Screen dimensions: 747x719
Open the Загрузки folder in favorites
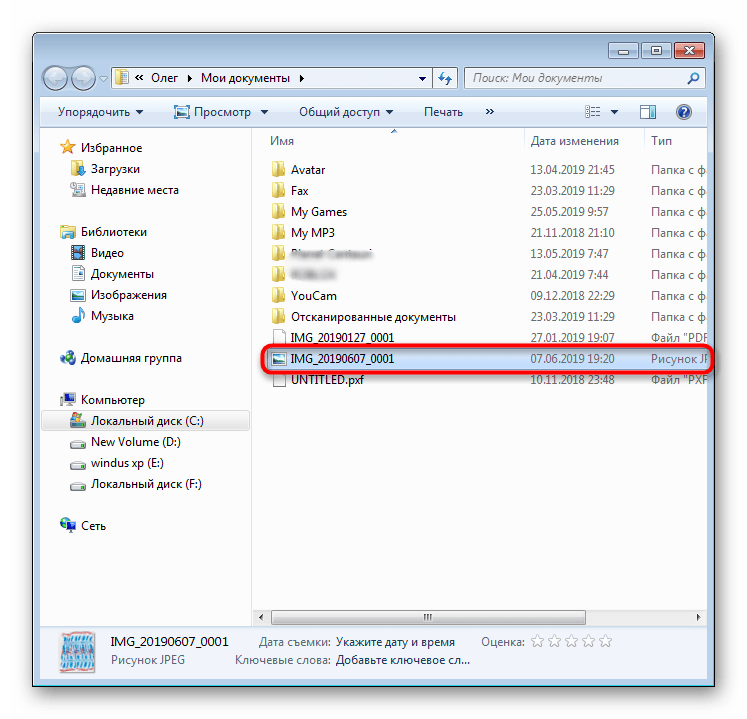(115, 169)
